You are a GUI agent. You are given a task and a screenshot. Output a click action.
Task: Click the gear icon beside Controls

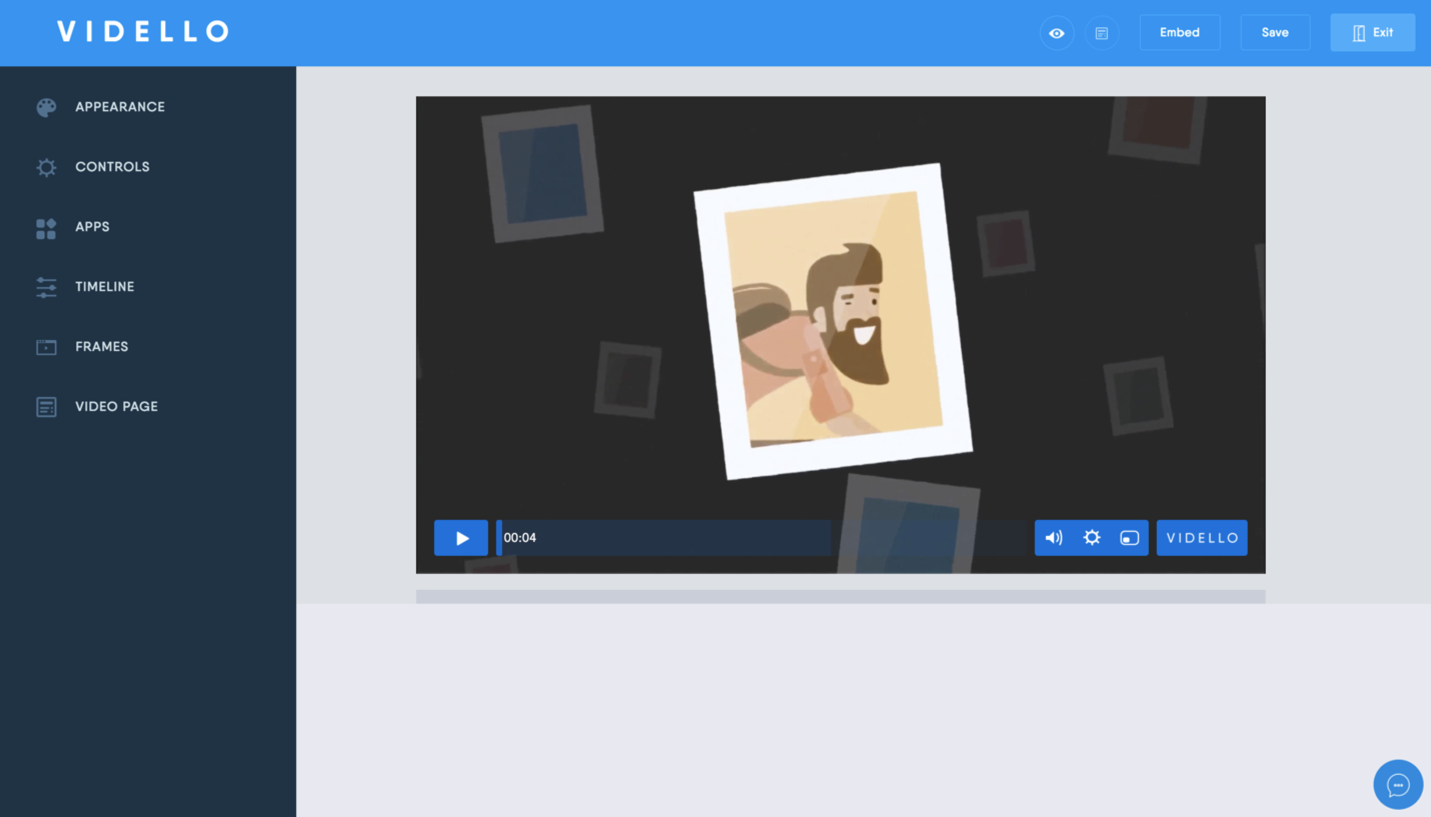pos(46,167)
